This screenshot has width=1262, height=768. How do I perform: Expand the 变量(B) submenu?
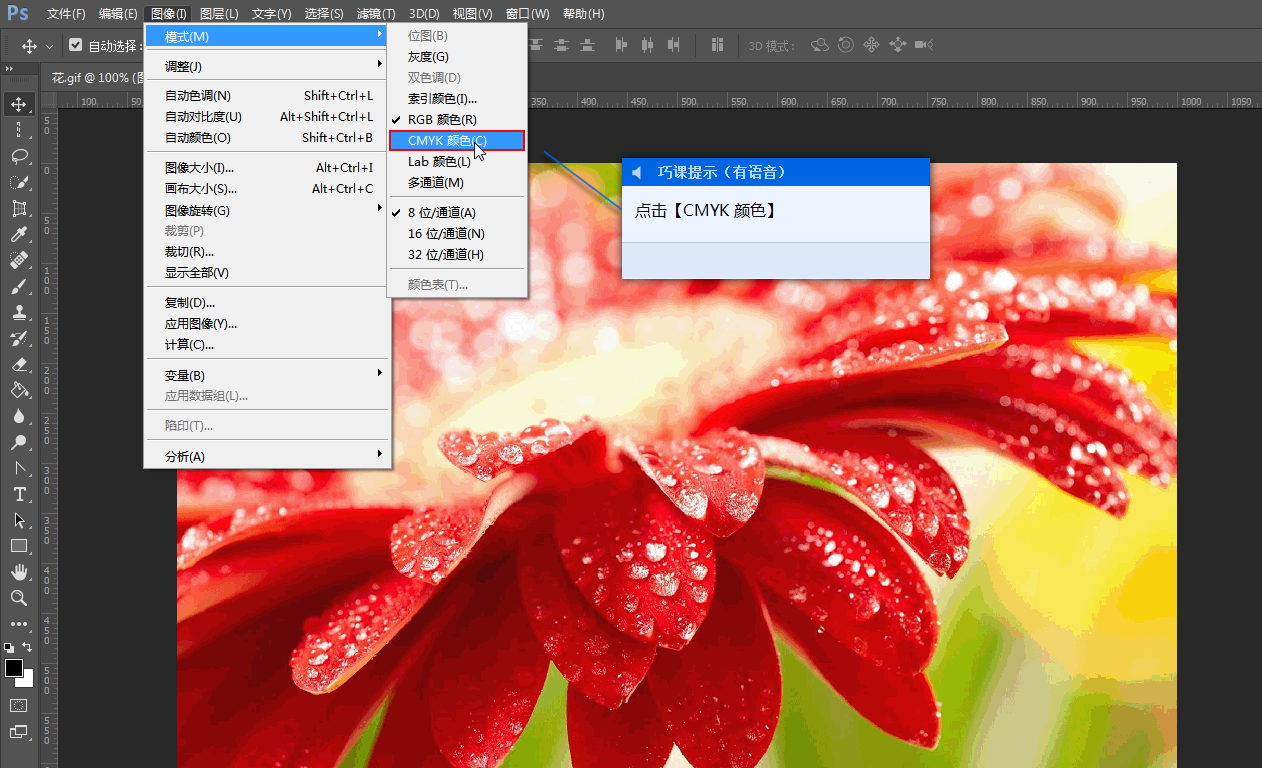point(267,375)
